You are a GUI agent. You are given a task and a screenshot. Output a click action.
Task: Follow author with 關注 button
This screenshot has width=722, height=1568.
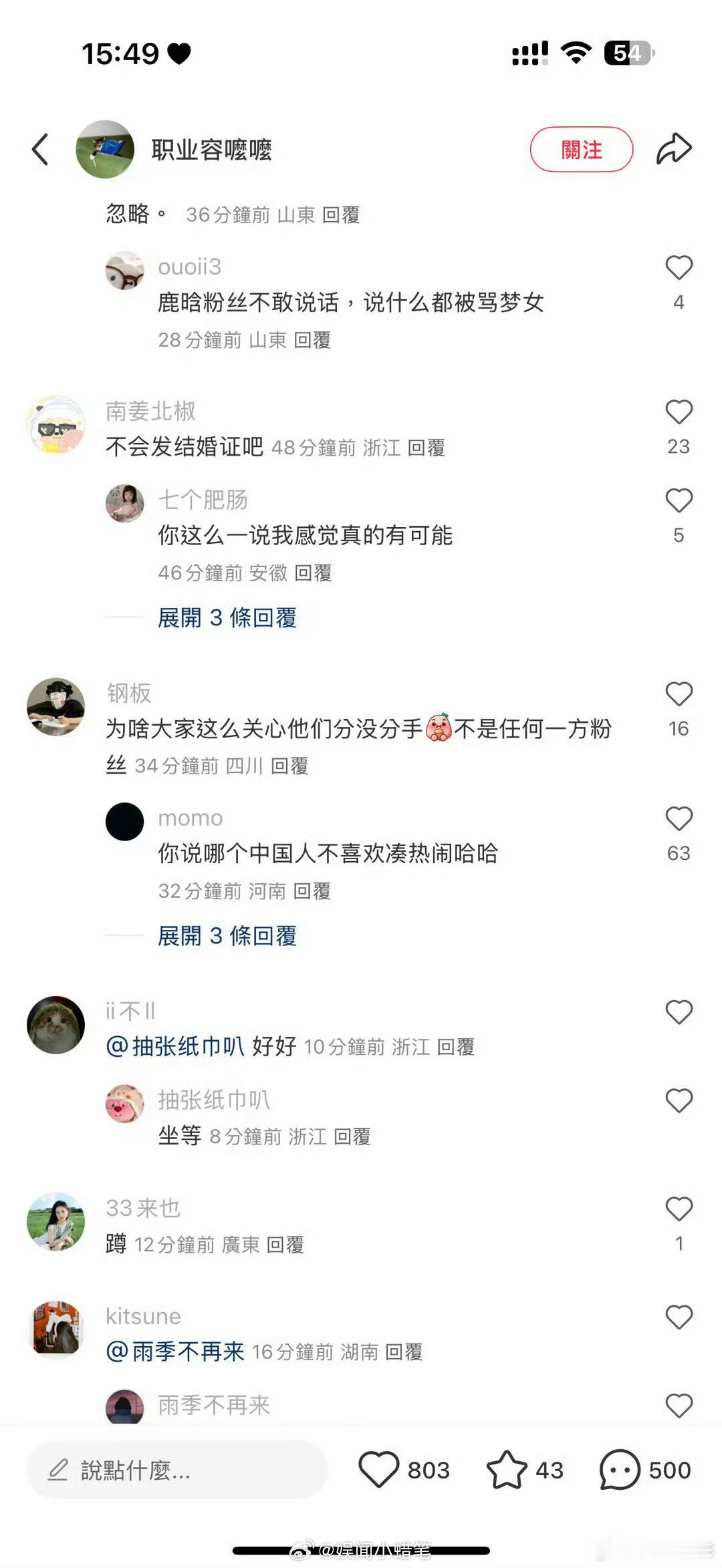point(582,149)
